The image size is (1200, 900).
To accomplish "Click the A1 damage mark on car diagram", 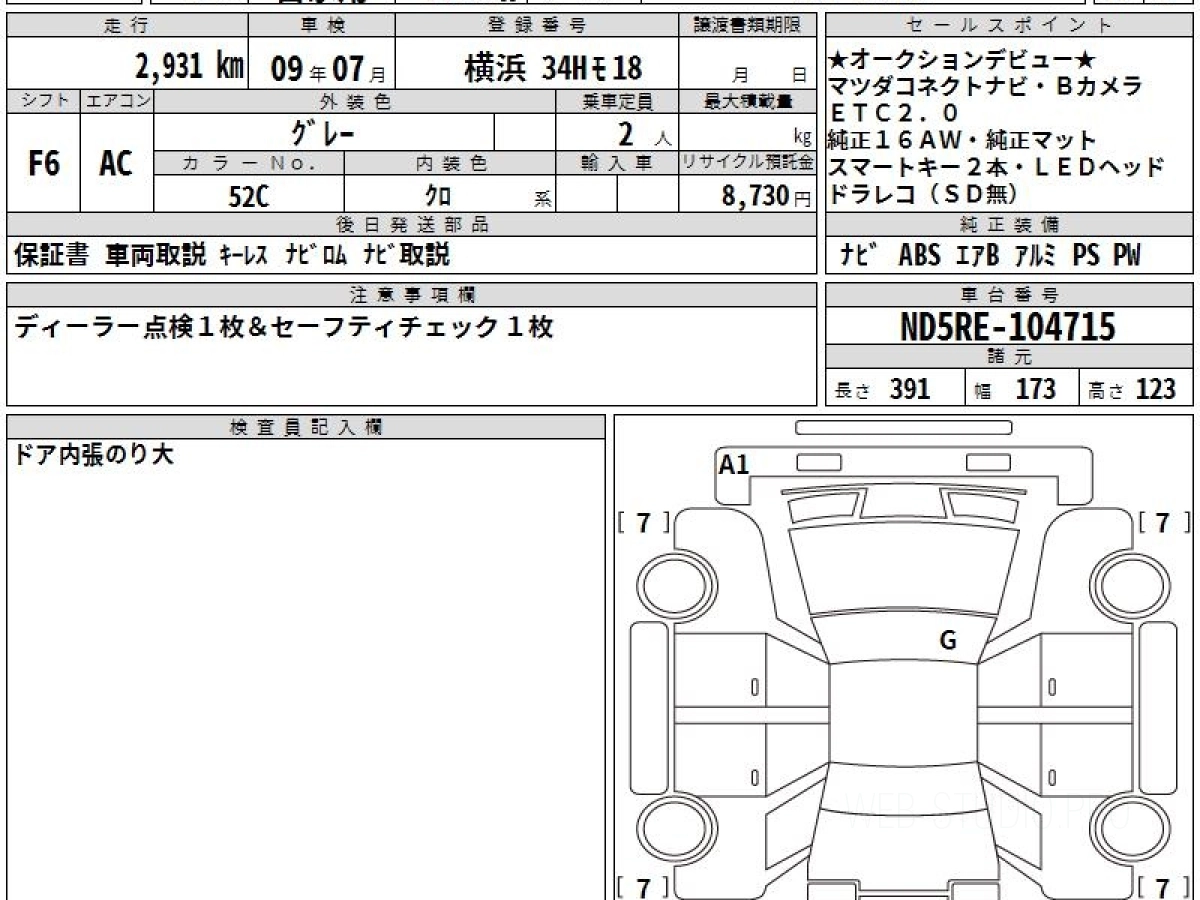I will (734, 464).
